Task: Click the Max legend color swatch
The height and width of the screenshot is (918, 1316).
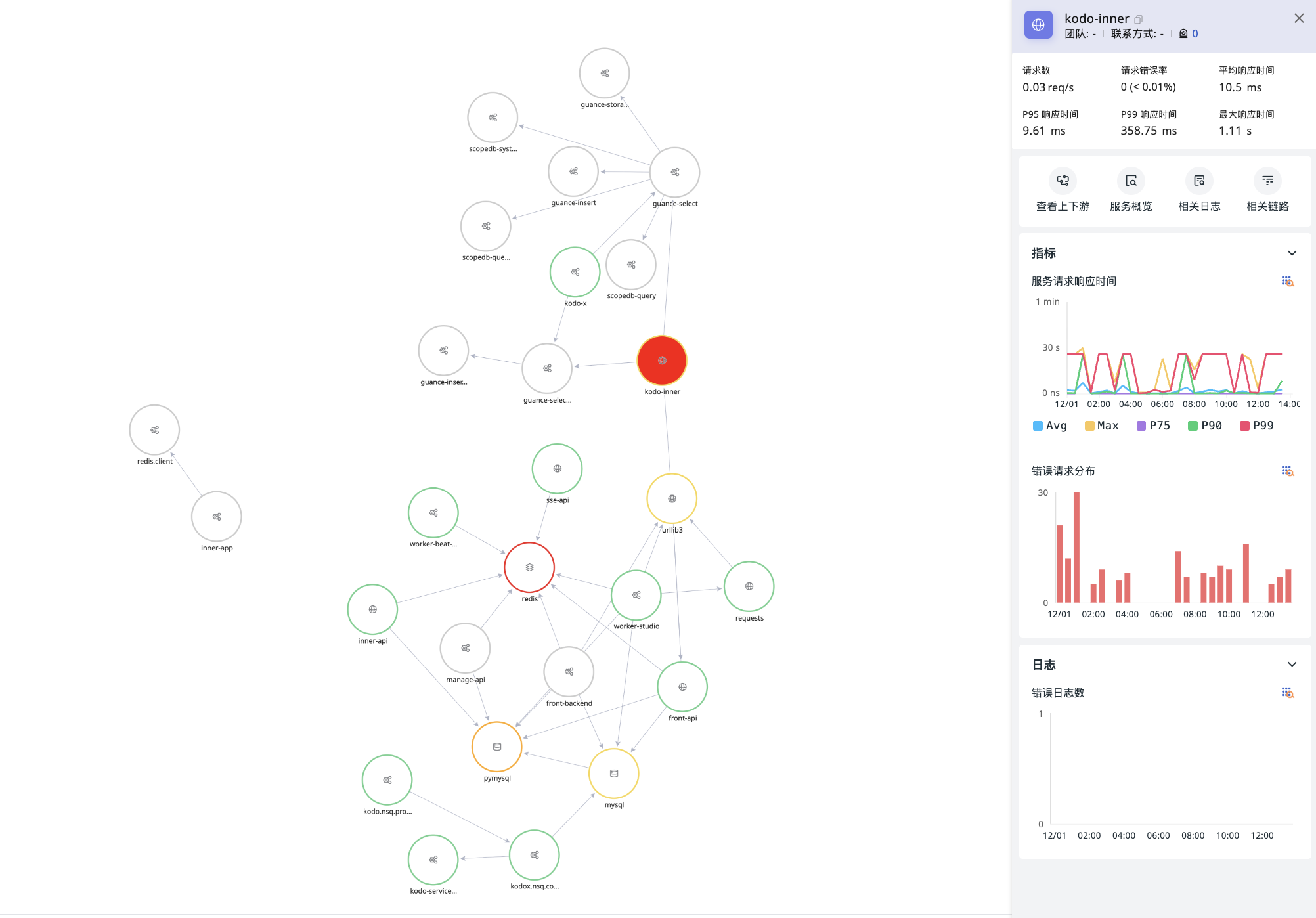Action: click(1089, 426)
